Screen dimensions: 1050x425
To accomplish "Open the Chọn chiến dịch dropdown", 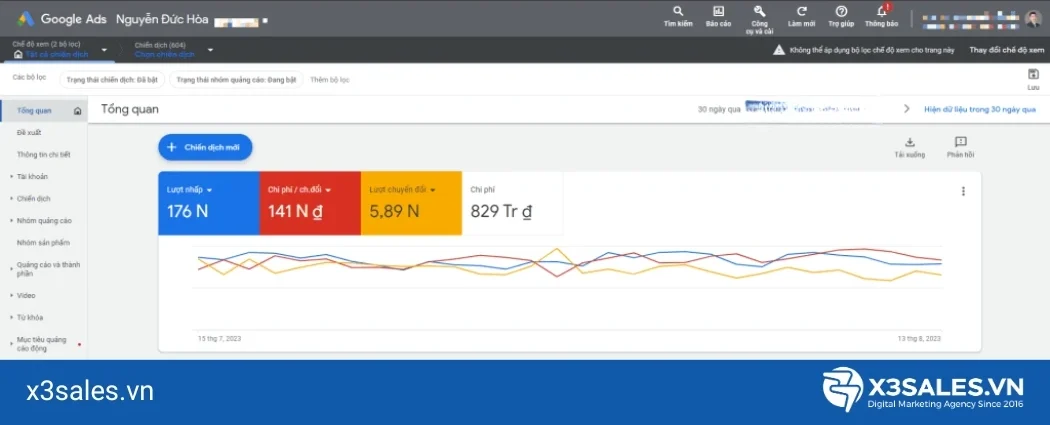I will point(210,50).
